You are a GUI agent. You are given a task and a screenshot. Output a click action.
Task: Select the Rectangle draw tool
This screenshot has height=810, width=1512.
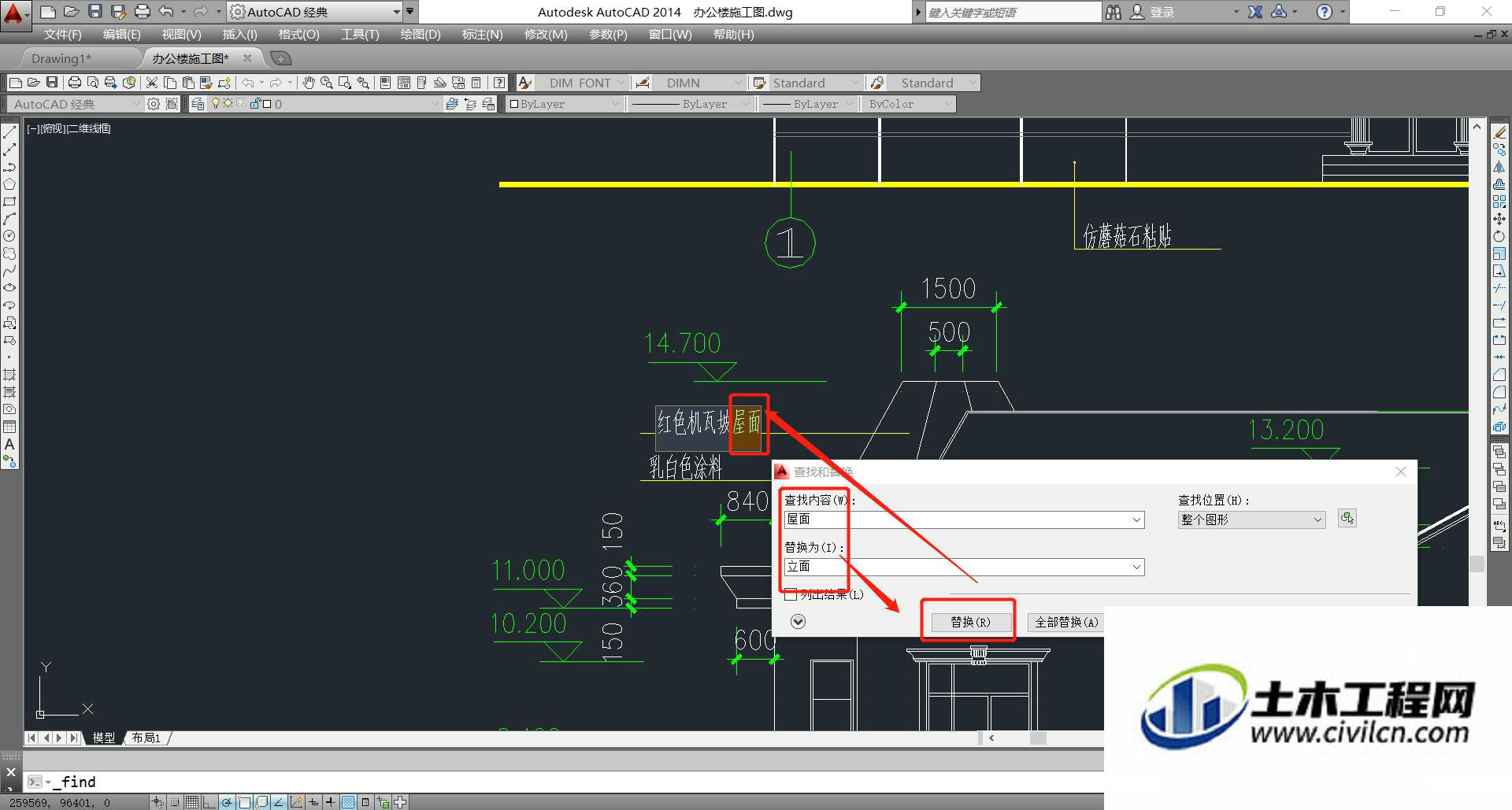coord(9,202)
